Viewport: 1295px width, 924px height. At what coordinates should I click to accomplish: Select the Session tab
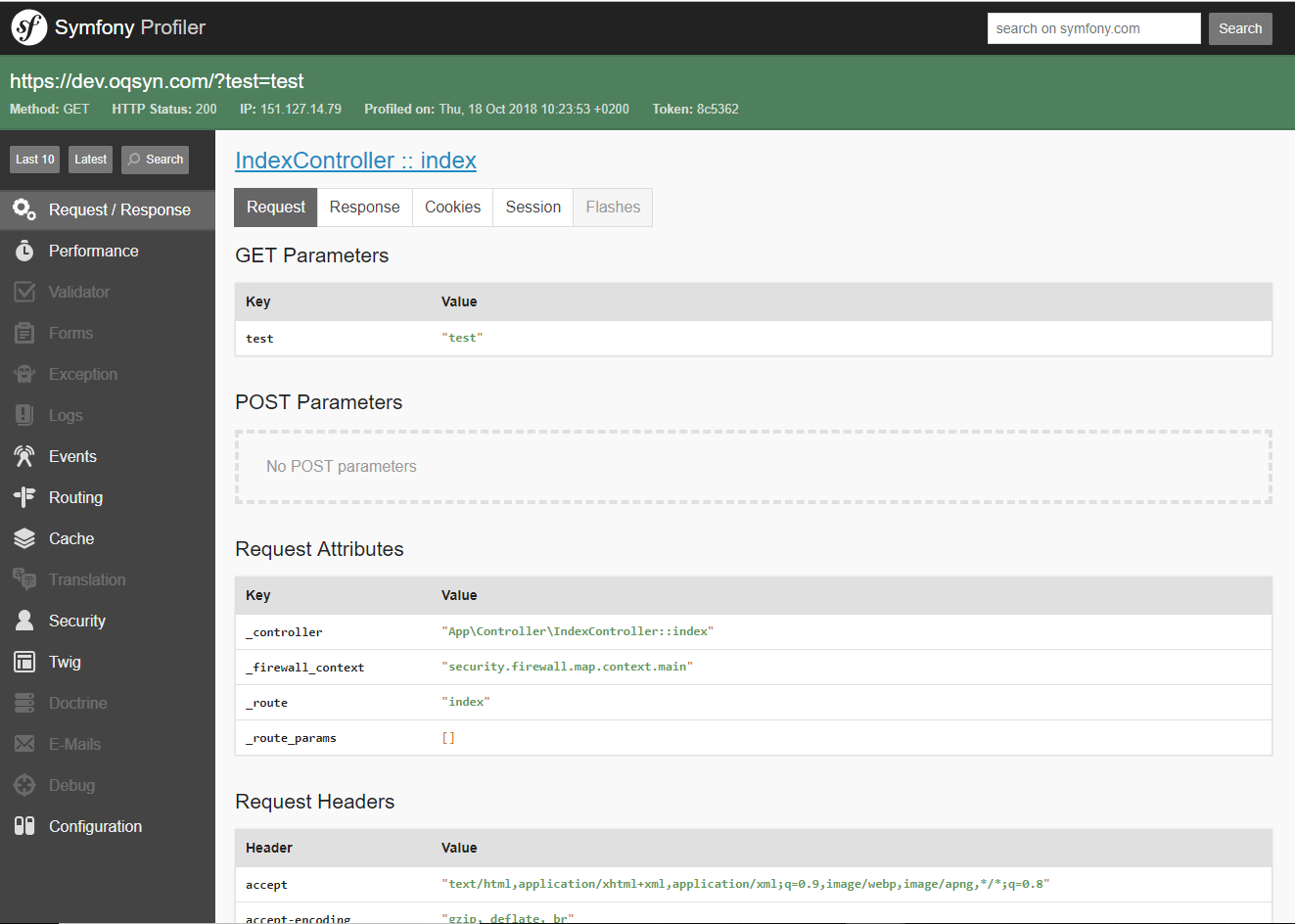(x=532, y=208)
